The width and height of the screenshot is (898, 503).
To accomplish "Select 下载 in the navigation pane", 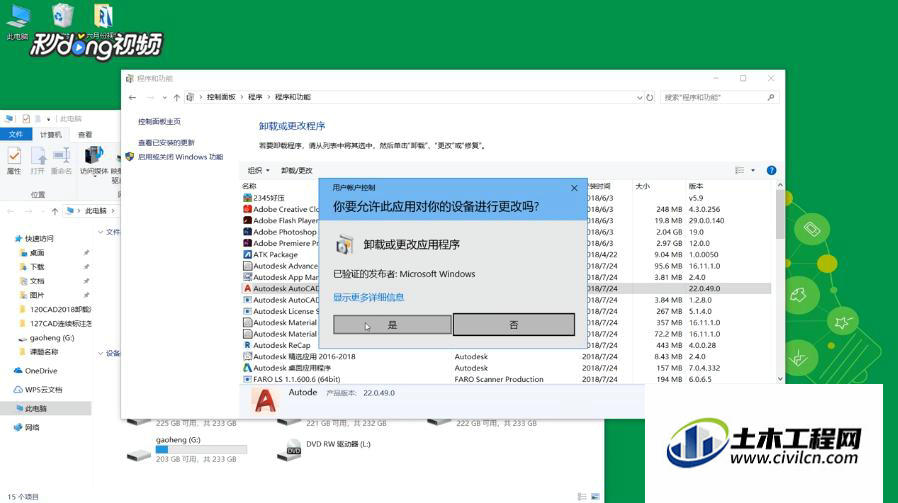I will pyautogui.click(x=37, y=267).
